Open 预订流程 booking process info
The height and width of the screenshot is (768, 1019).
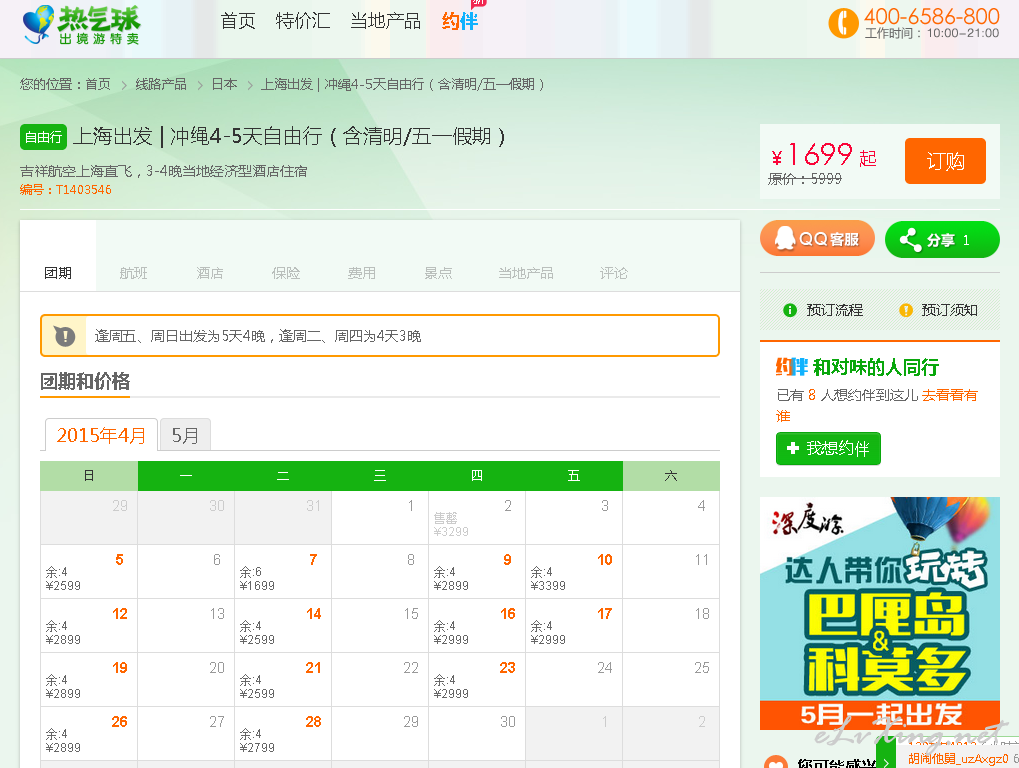[824, 310]
